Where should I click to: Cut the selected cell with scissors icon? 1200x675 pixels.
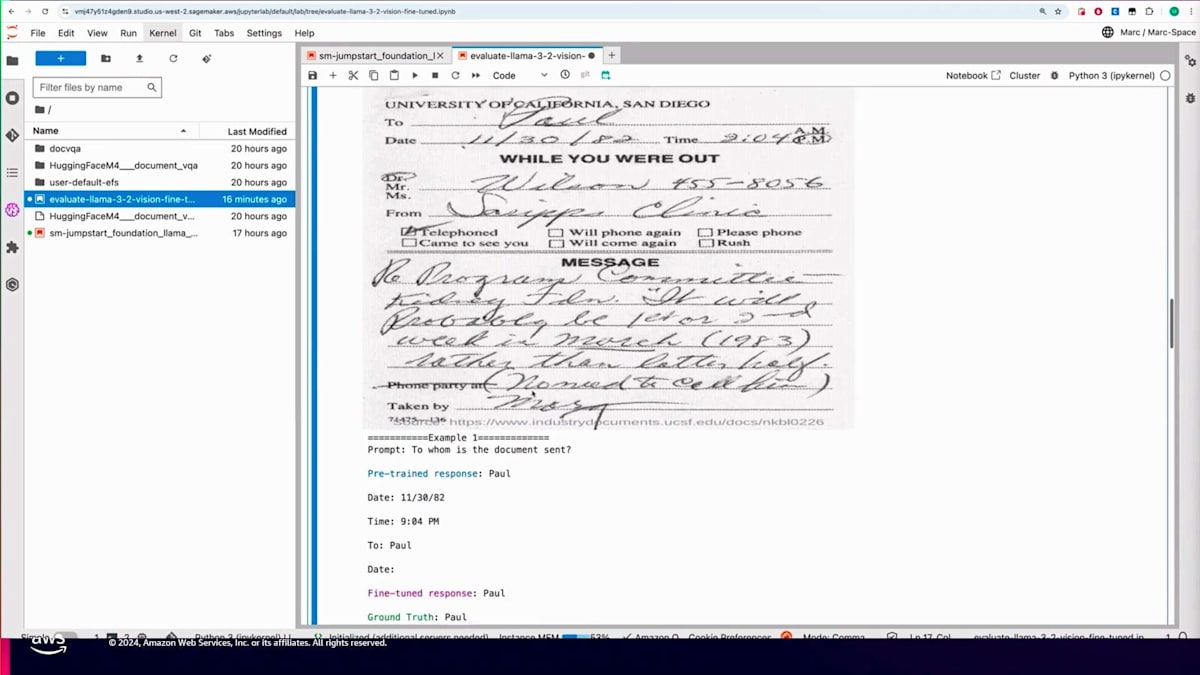point(353,75)
